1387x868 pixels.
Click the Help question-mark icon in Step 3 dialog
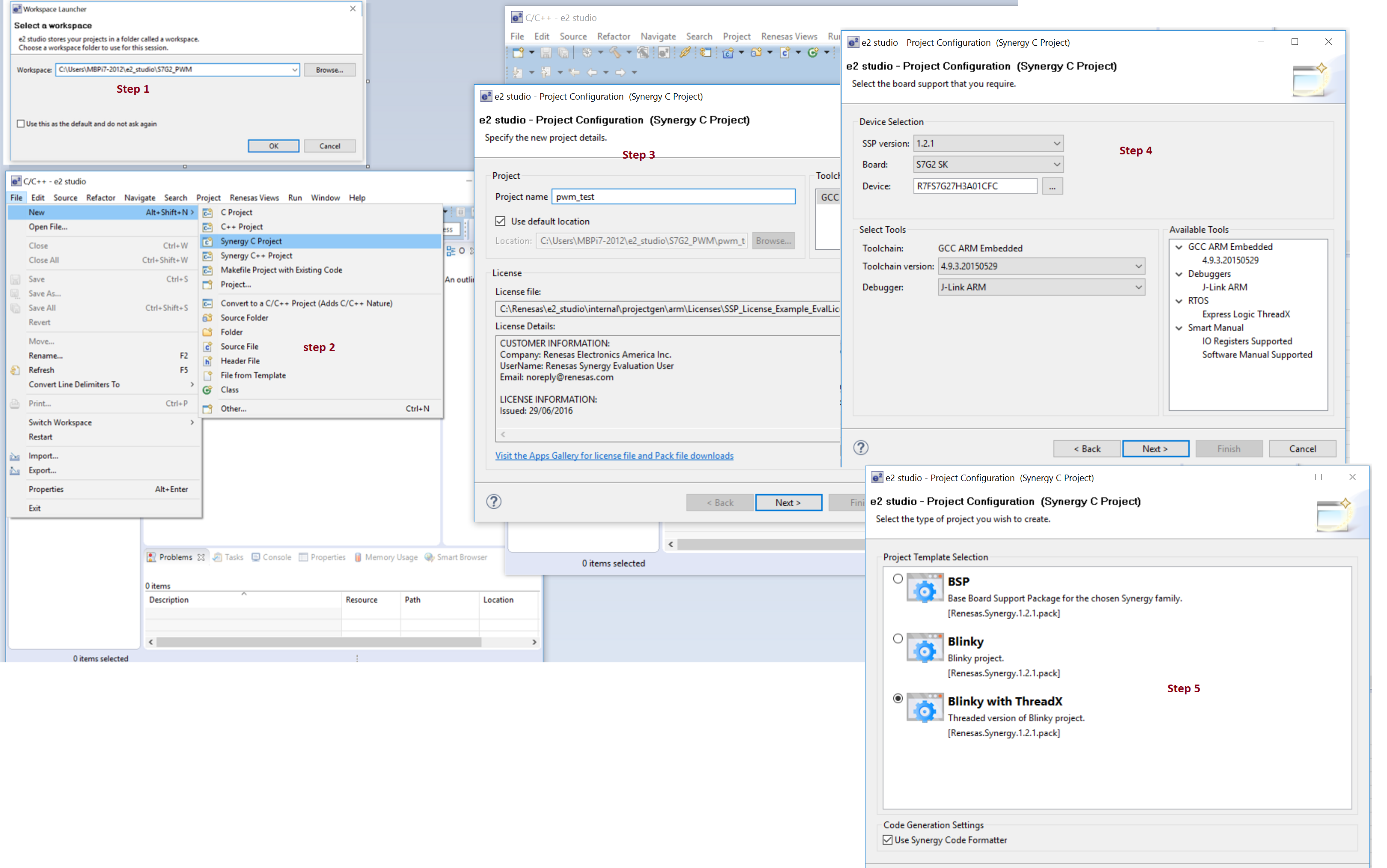494,502
